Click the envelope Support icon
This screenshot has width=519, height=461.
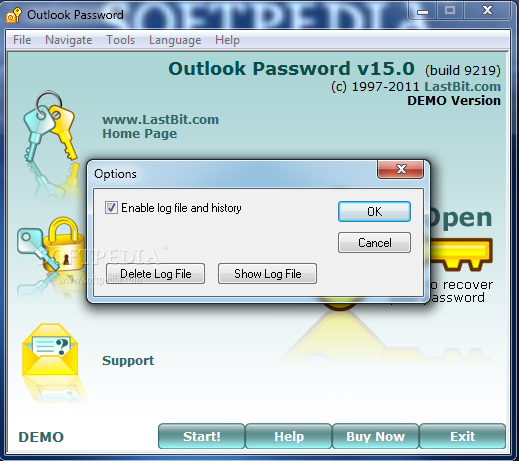[x=50, y=349]
